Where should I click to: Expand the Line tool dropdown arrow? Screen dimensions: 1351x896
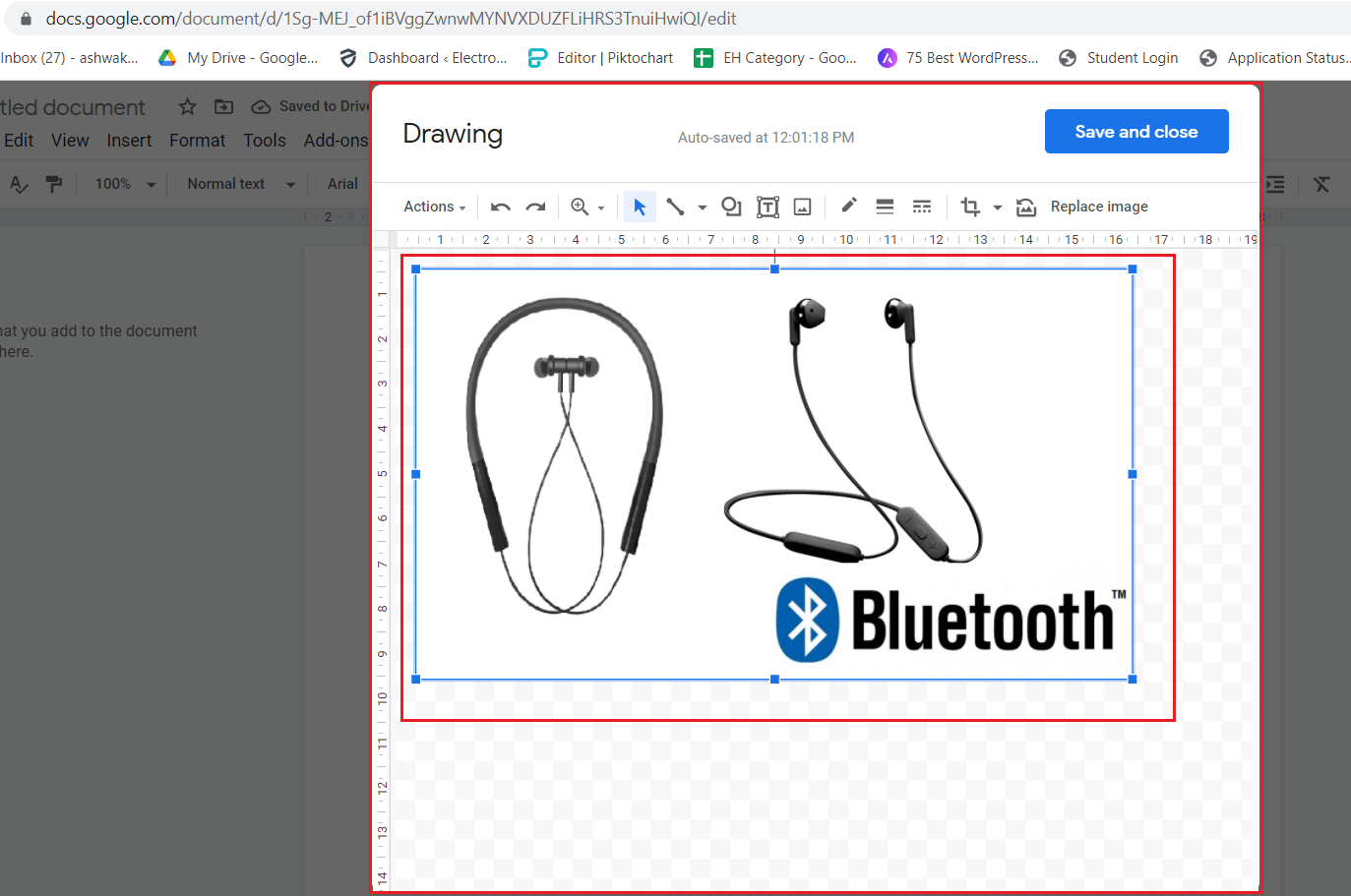pyautogui.click(x=702, y=208)
